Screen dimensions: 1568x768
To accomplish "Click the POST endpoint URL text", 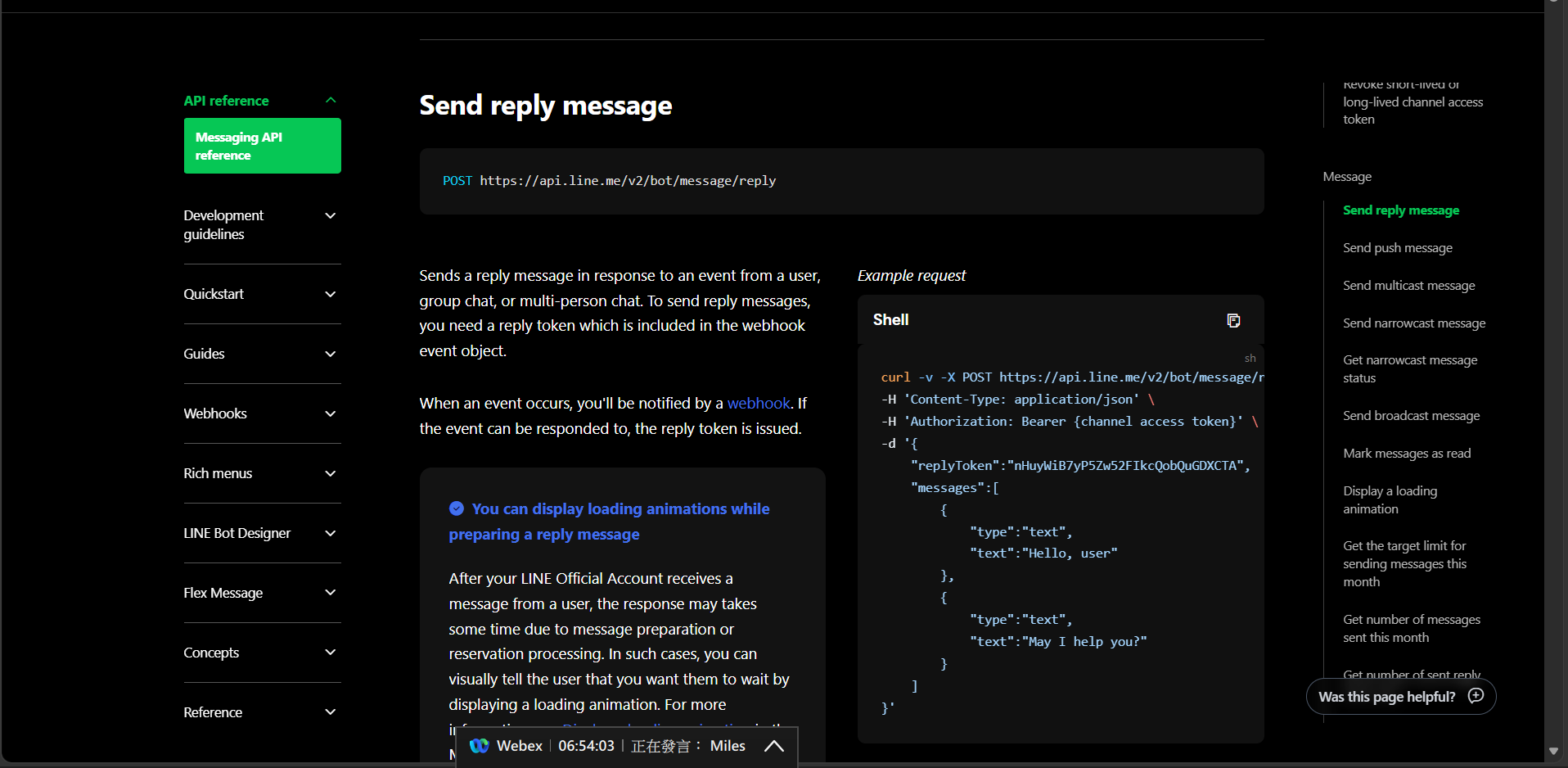I will (628, 181).
